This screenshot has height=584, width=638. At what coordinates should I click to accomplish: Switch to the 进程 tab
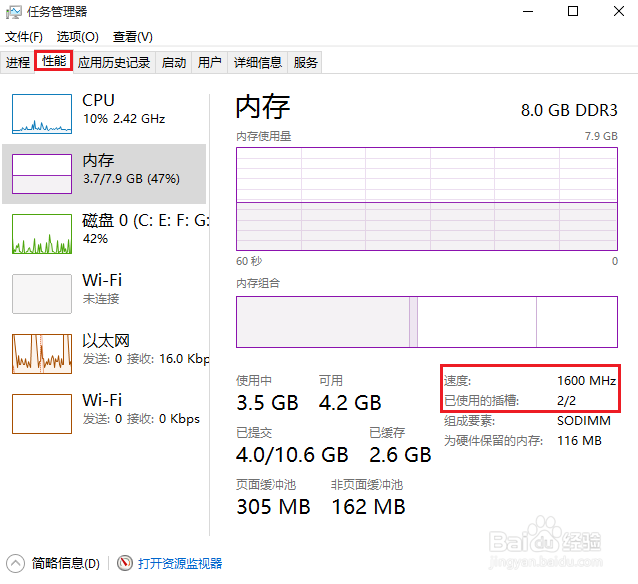click(x=18, y=62)
